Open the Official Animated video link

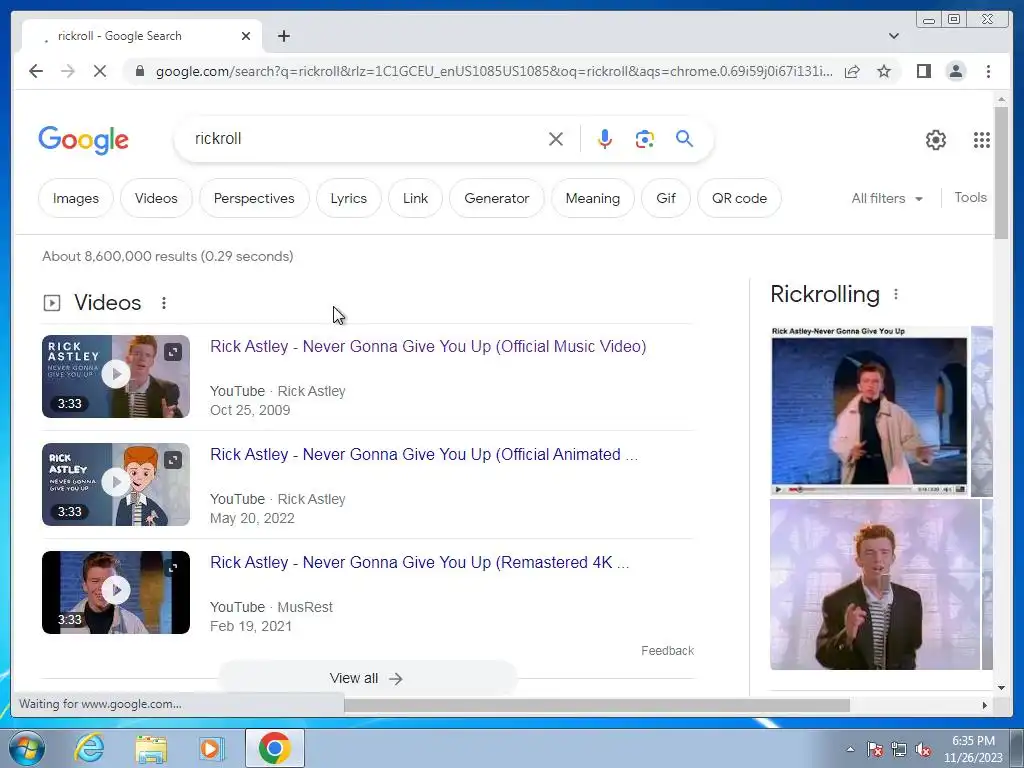coord(424,455)
